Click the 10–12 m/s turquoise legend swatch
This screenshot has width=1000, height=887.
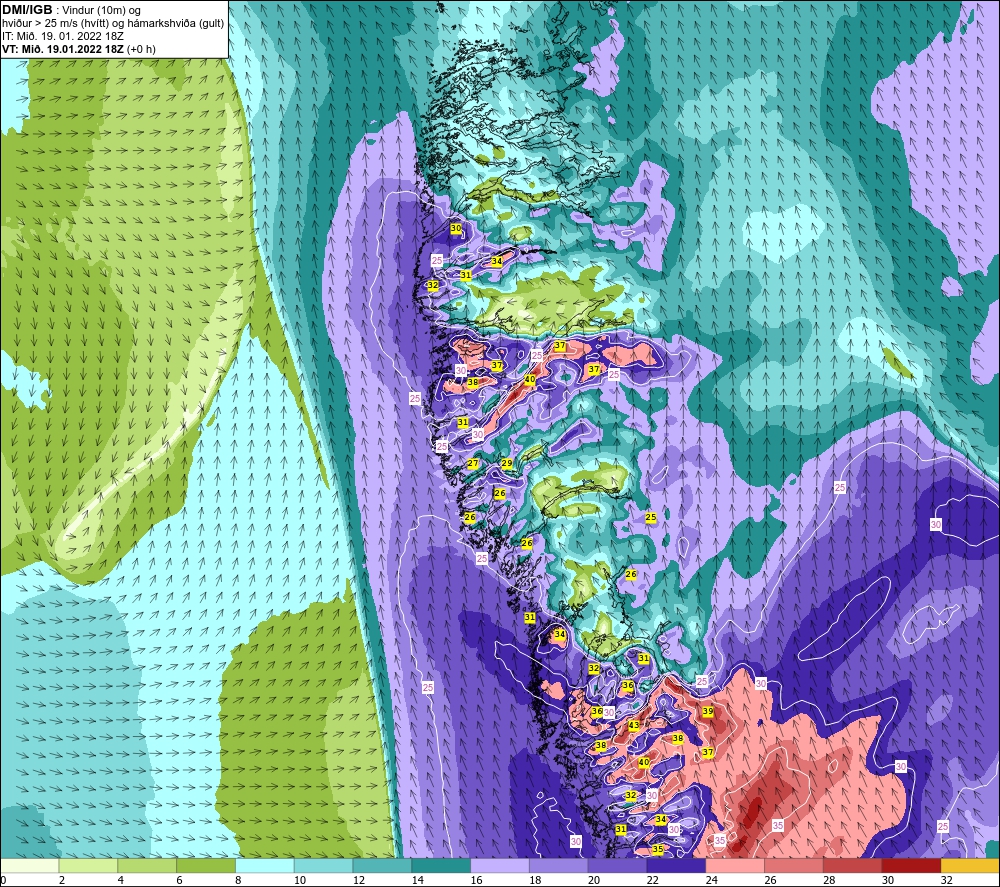point(324,865)
